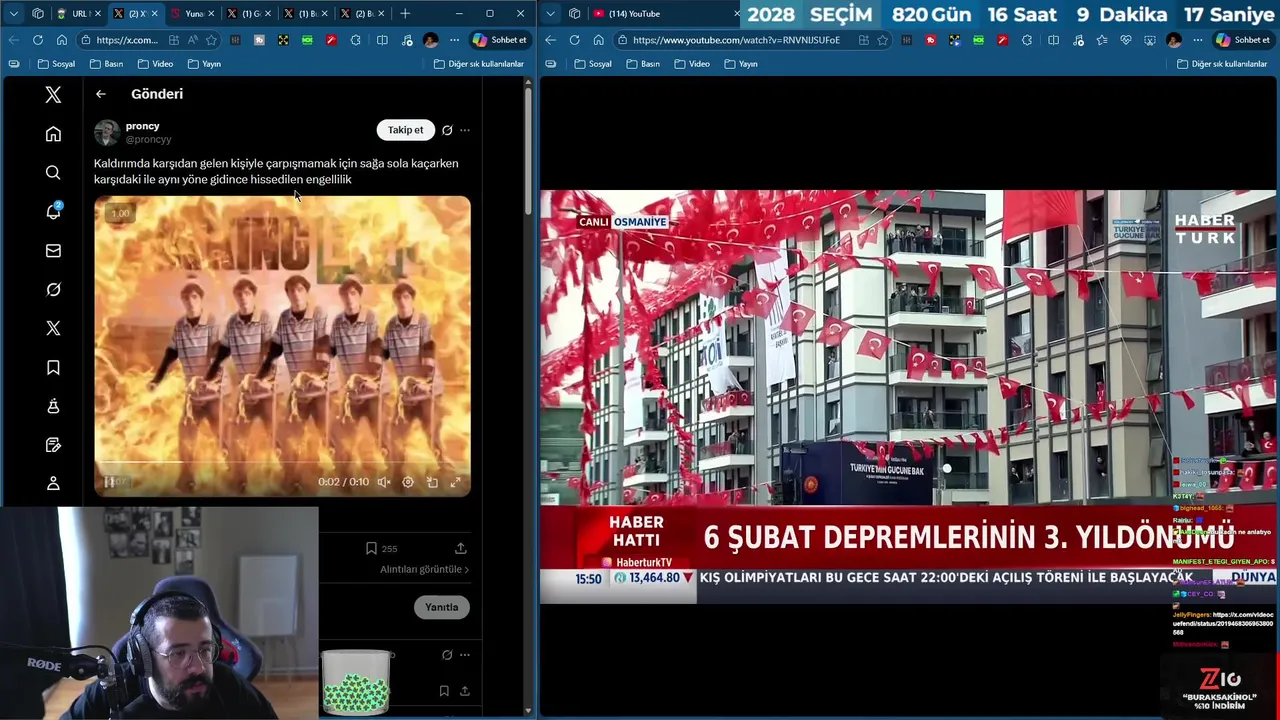Screen dimensions: 1280x720
Task: Open Grok icon next to Takip et
Action: [x=447, y=130]
